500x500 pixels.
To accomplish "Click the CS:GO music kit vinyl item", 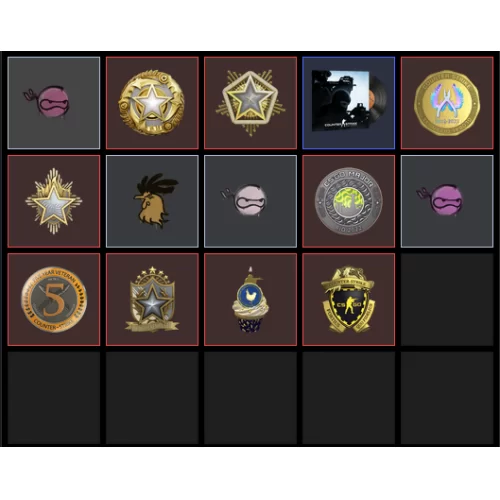I will point(349,103).
